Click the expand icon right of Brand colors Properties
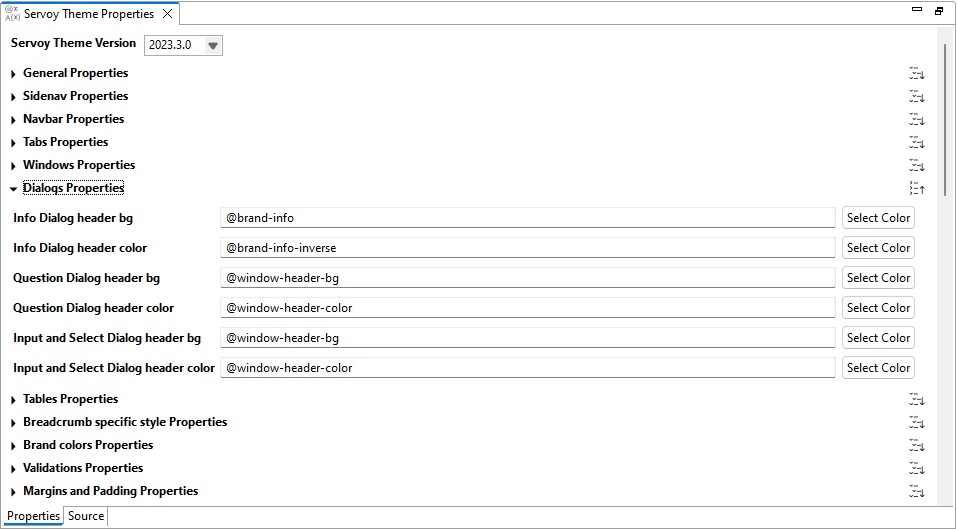This screenshot has height=529, width=957. [916, 445]
